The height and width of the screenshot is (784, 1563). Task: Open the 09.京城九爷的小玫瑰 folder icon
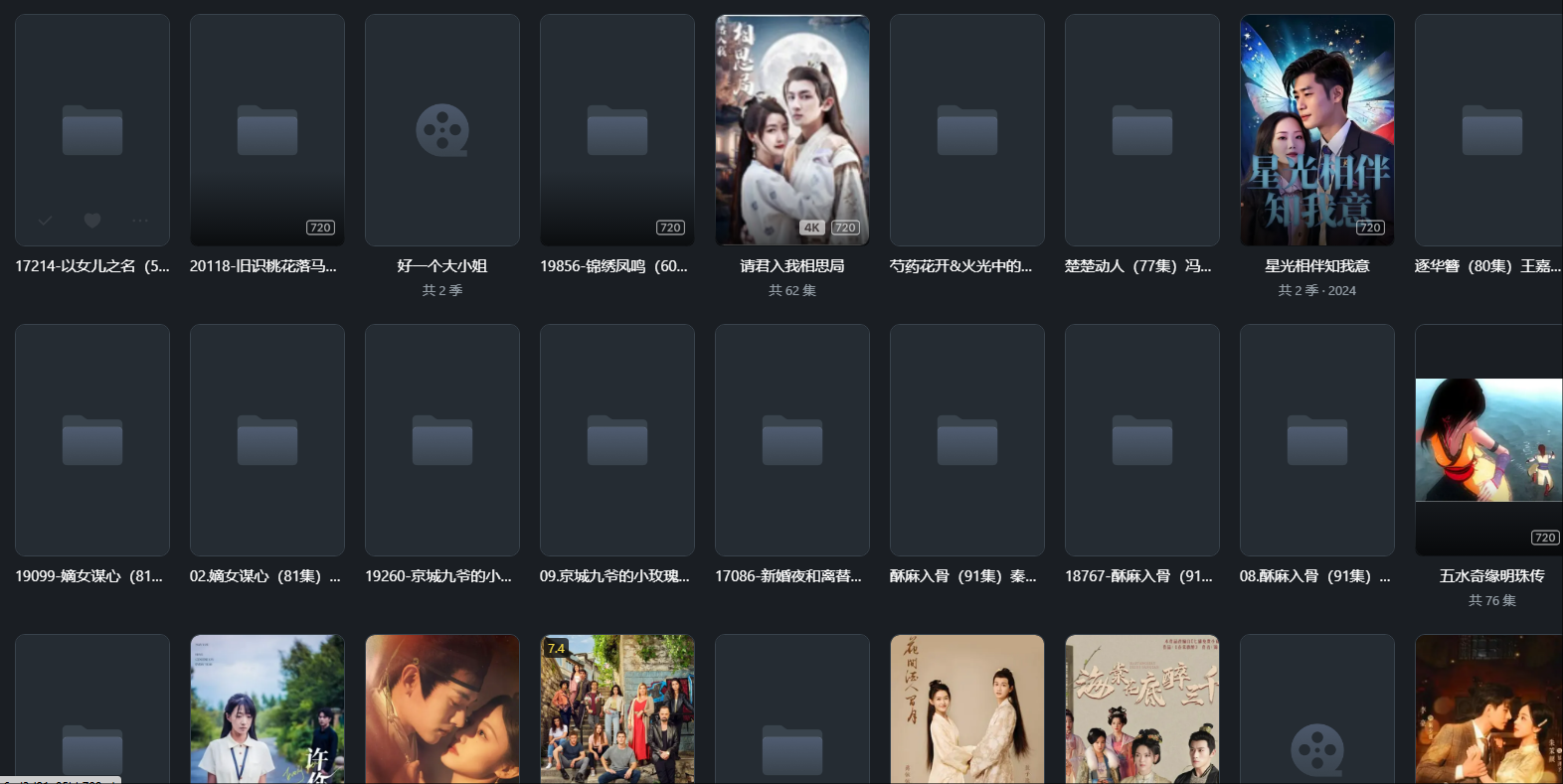(617, 440)
